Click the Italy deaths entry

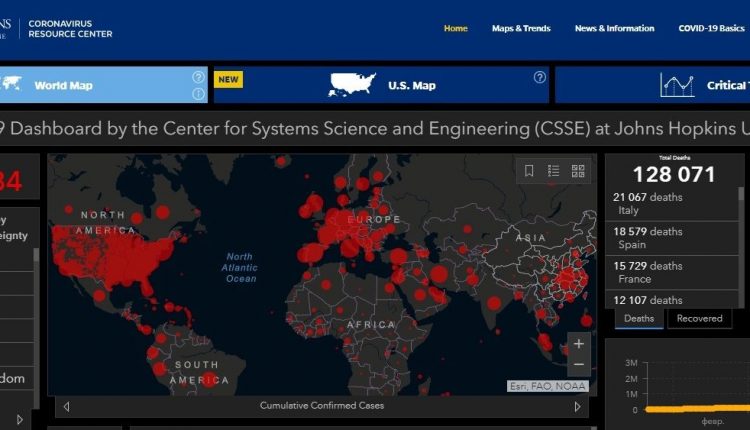(672, 203)
